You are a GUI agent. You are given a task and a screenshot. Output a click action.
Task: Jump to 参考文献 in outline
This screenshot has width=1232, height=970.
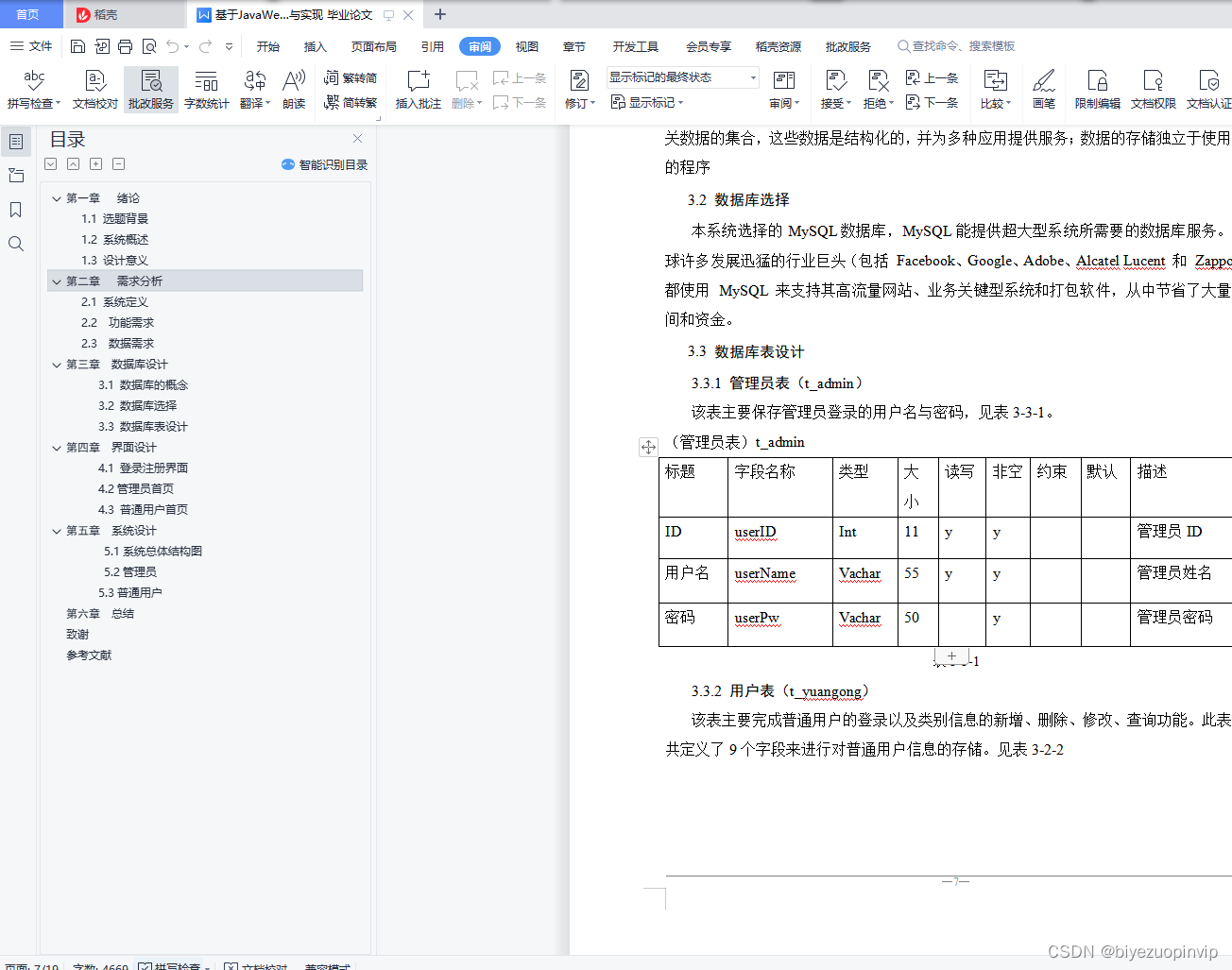pyautogui.click(x=89, y=655)
